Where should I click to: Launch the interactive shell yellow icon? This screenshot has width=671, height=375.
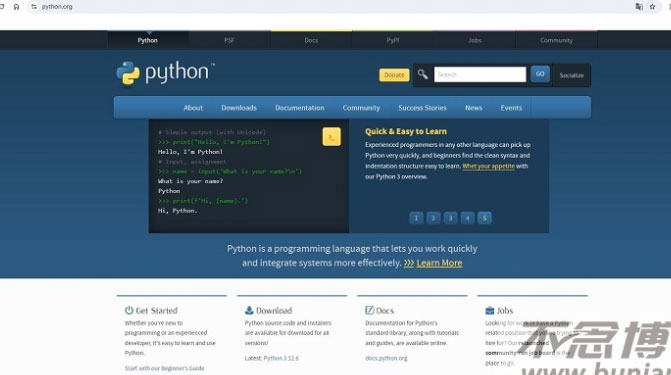click(x=332, y=137)
